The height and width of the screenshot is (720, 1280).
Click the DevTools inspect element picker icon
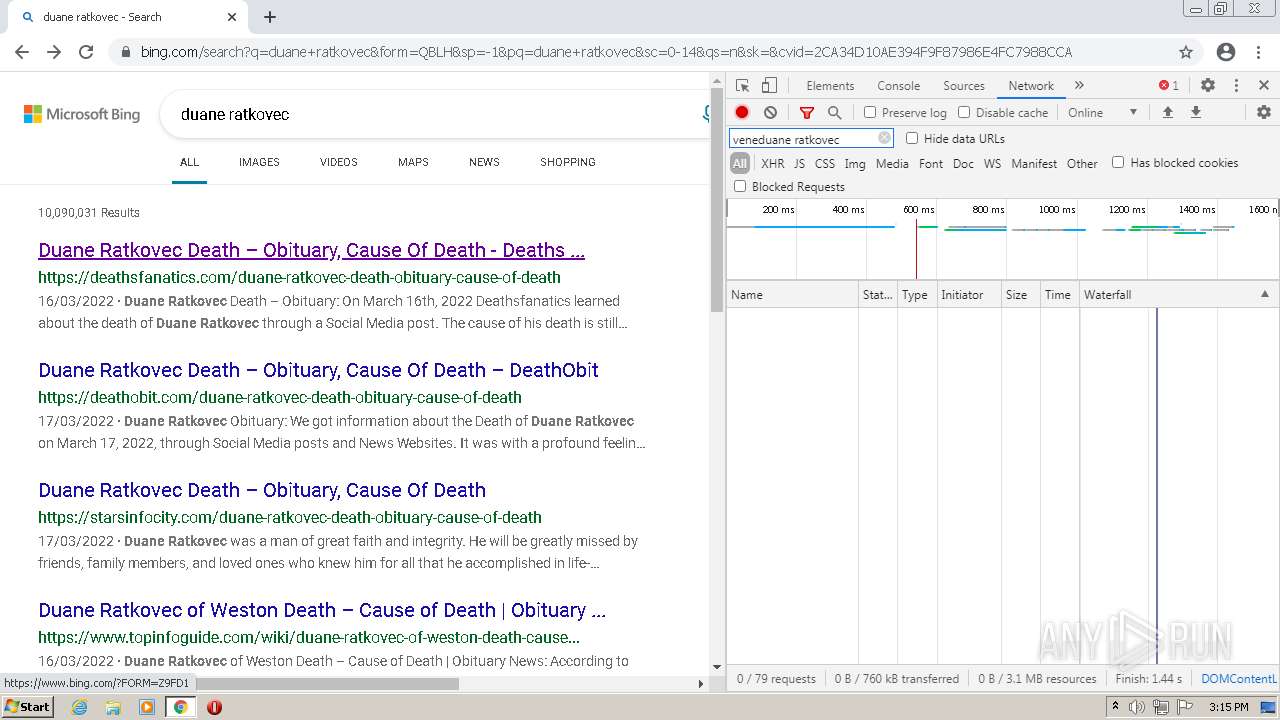click(742, 86)
